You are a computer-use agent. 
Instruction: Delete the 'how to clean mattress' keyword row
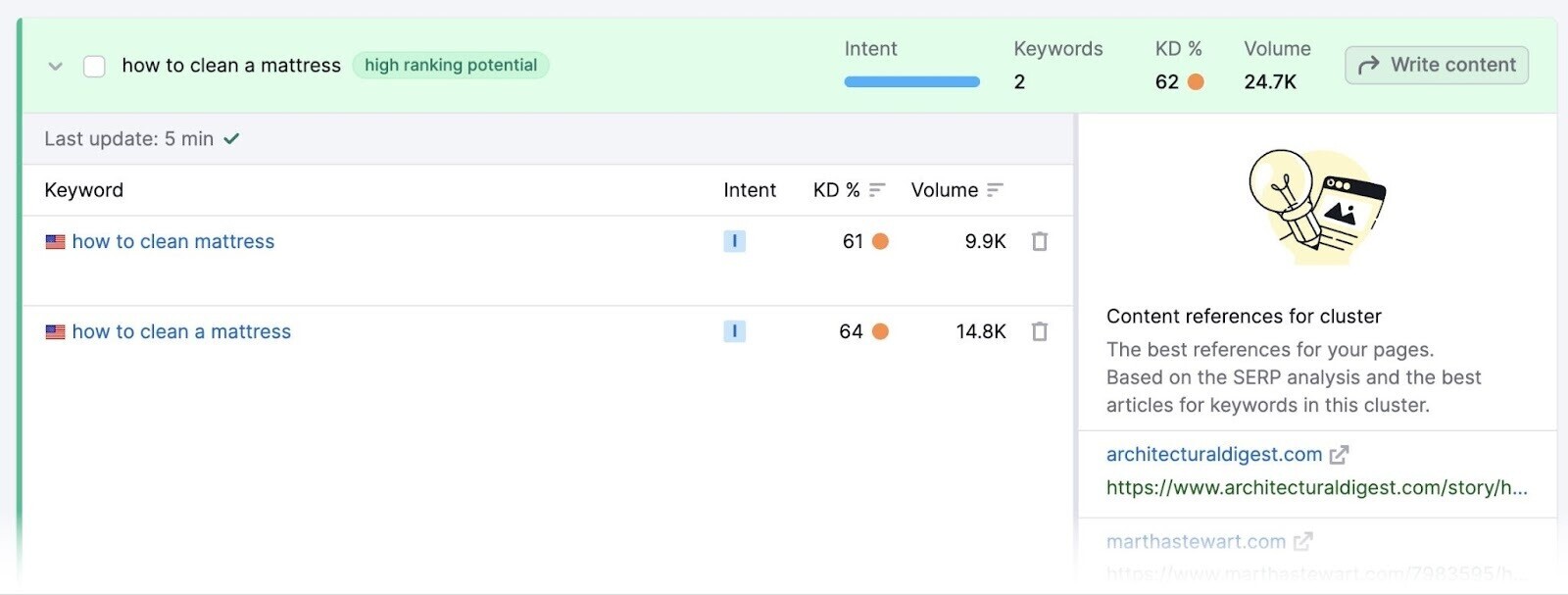1040,241
